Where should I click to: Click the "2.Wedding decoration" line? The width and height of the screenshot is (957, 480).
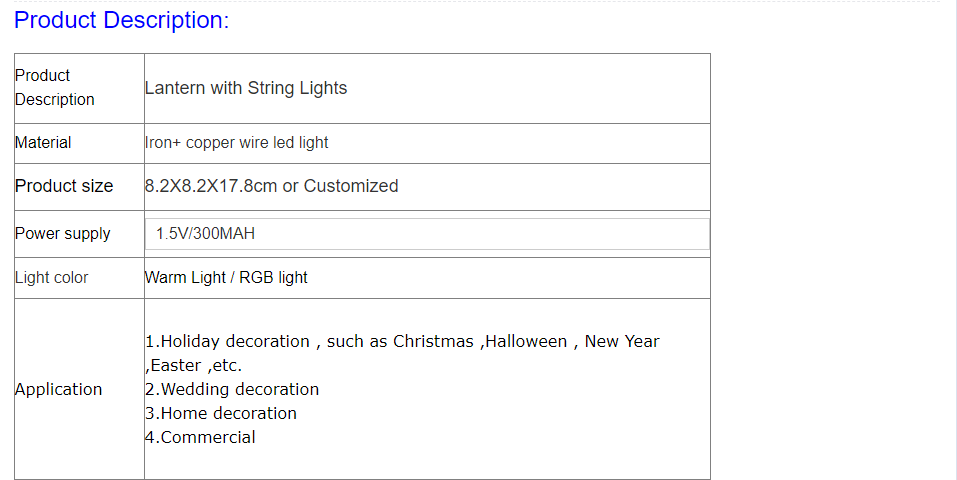coord(232,390)
